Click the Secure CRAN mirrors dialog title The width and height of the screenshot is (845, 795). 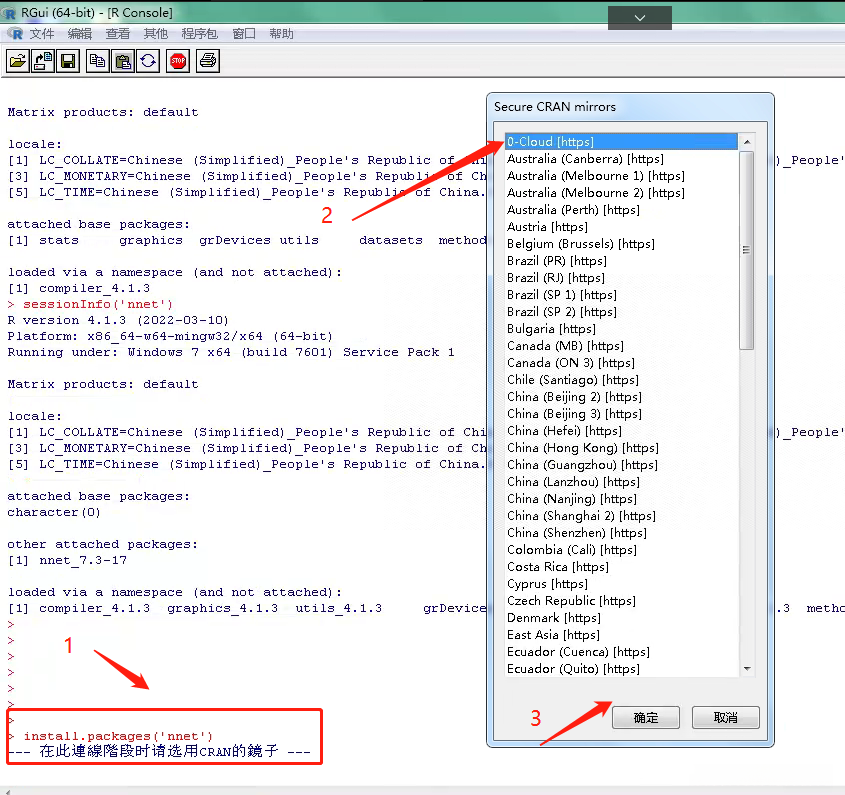click(x=555, y=107)
